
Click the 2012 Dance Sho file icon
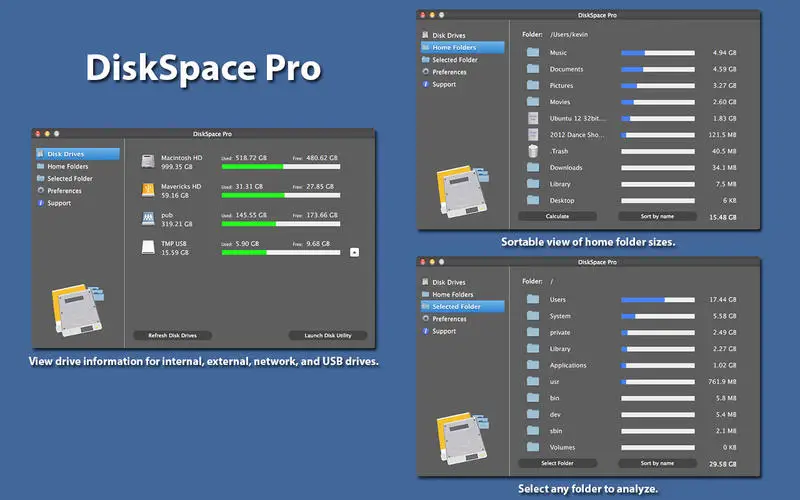tap(533, 134)
